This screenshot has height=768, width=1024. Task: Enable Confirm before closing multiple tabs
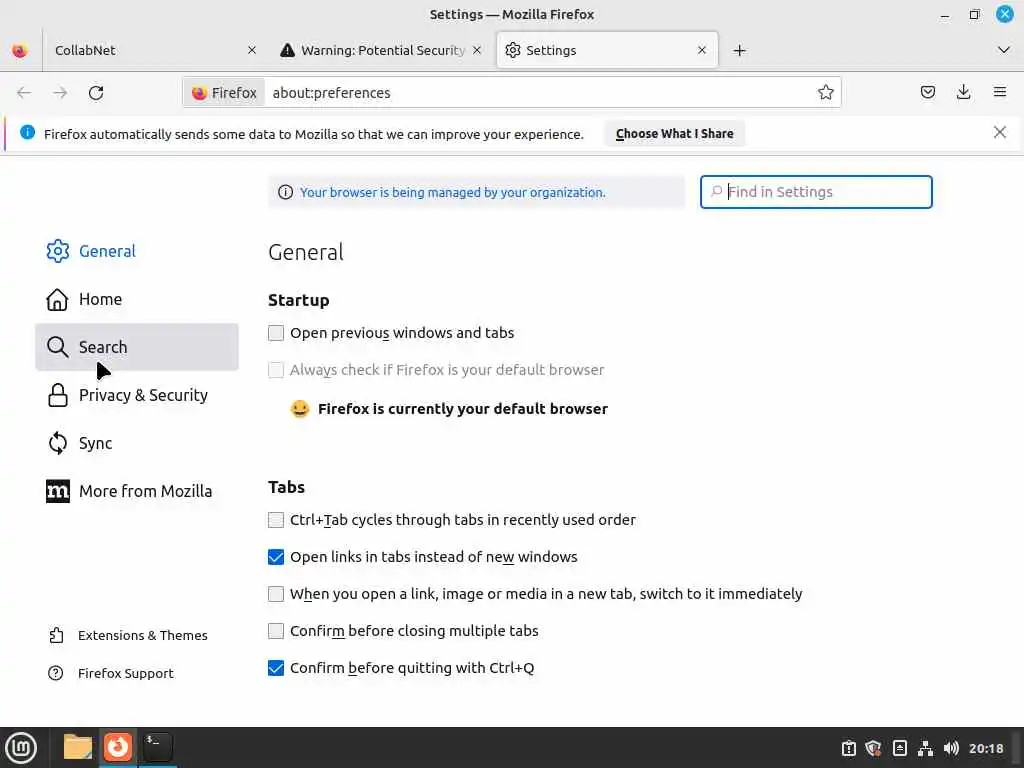click(276, 631)
